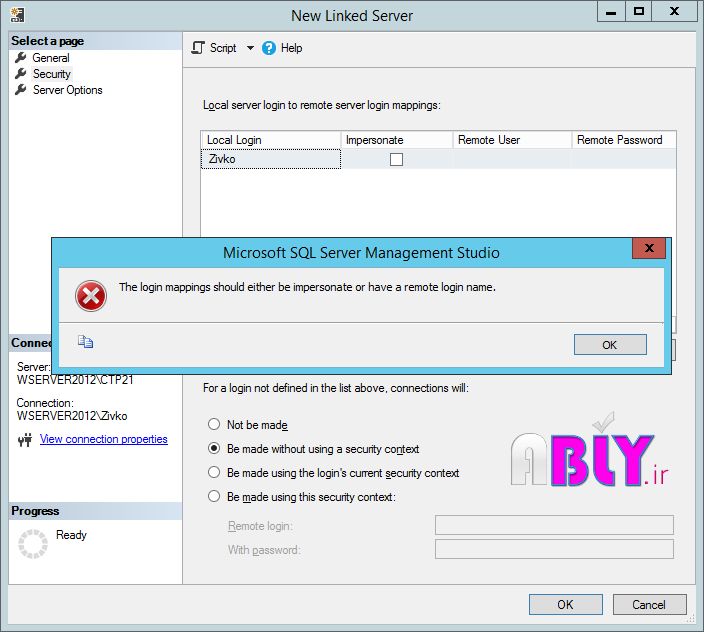The width and height of the screenshot is (704, 632).
Task: Open the Script dropdown arrow
Action: [250, 48]
